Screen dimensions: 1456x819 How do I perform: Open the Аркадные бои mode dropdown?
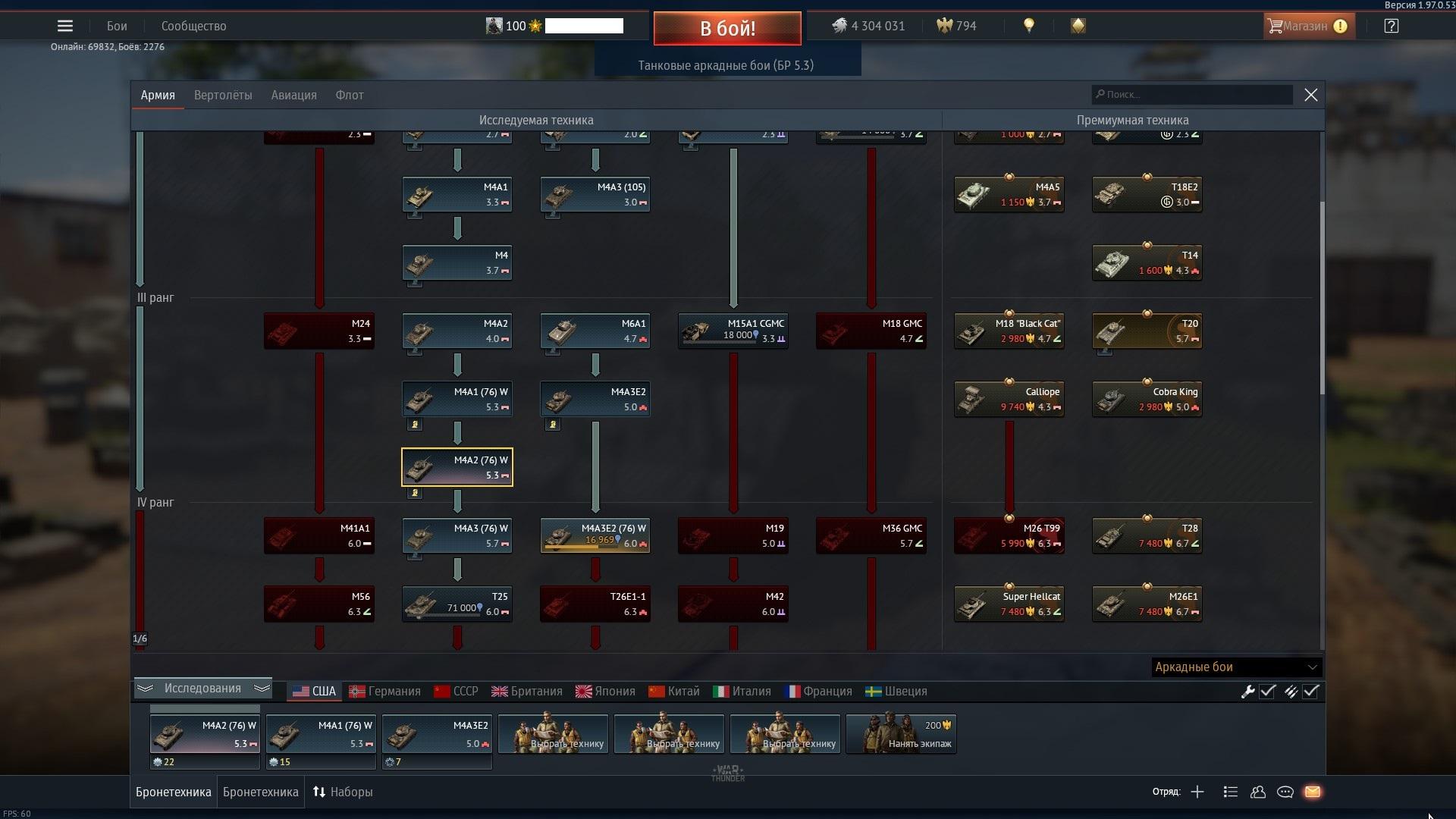point(1236,667)
